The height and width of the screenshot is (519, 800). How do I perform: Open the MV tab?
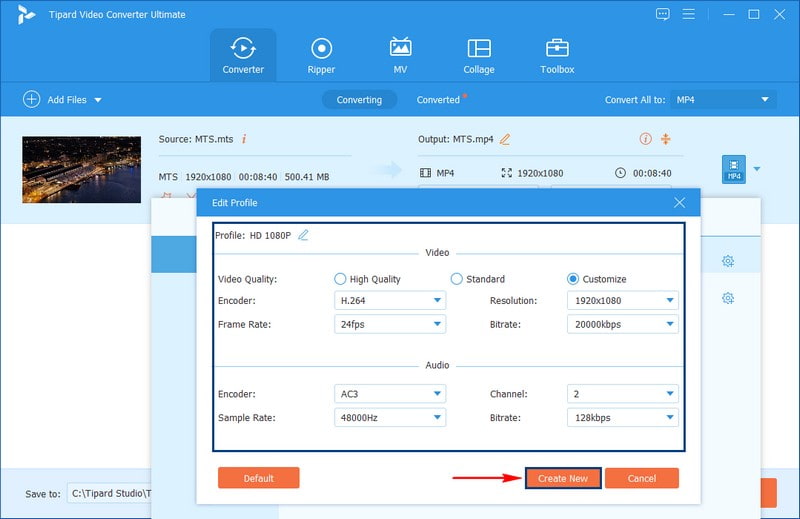point(401,55)
